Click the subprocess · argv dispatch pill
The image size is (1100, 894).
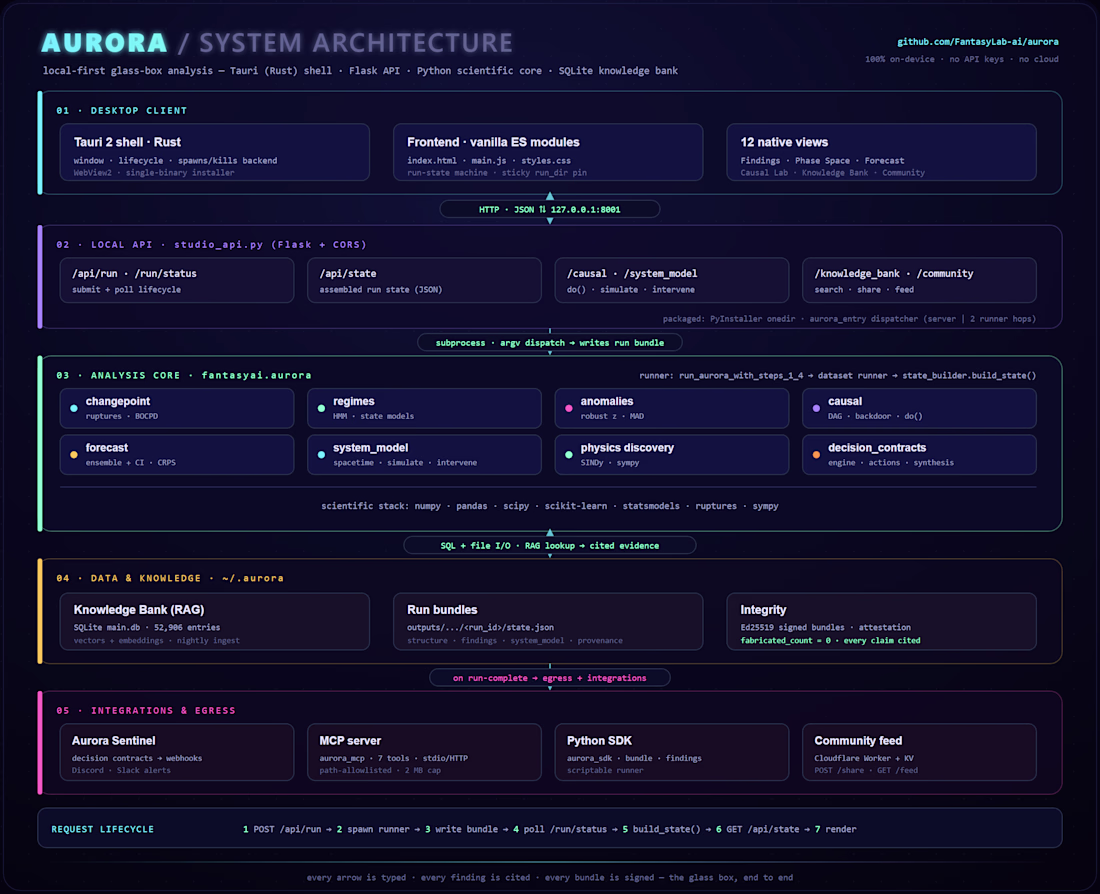[549, 342]
